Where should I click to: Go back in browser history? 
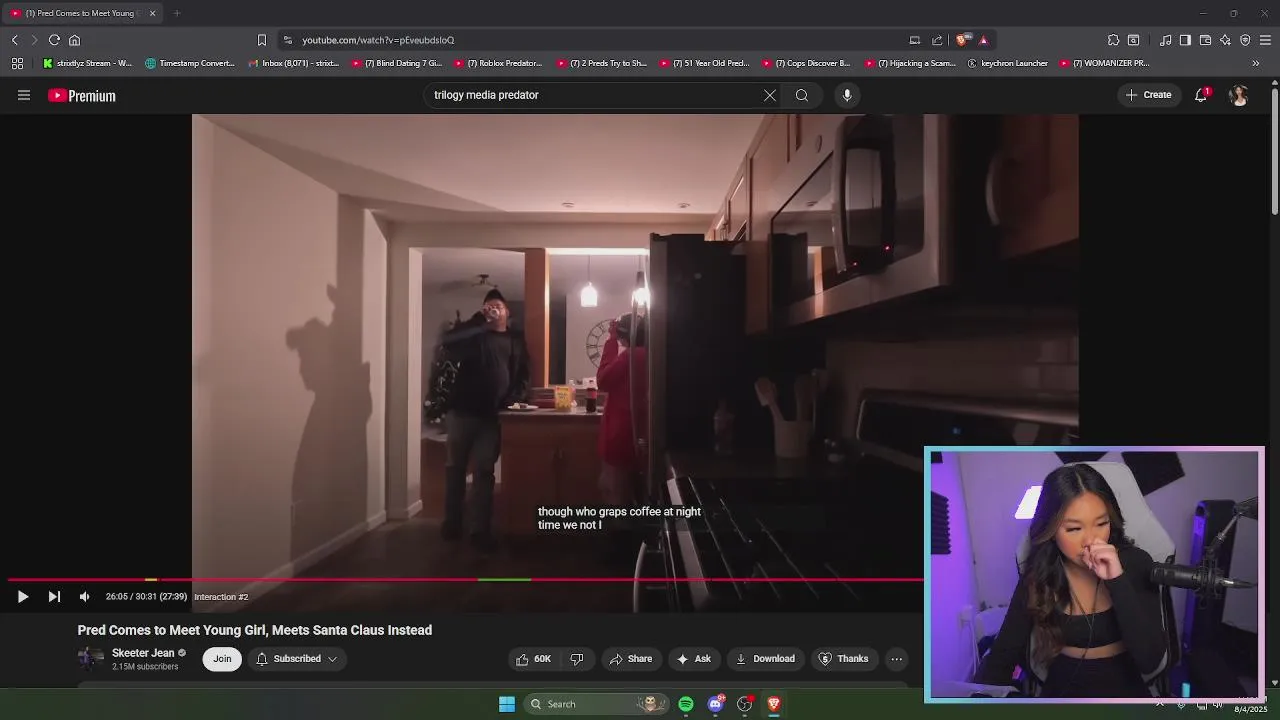click(x=14, y=40)
